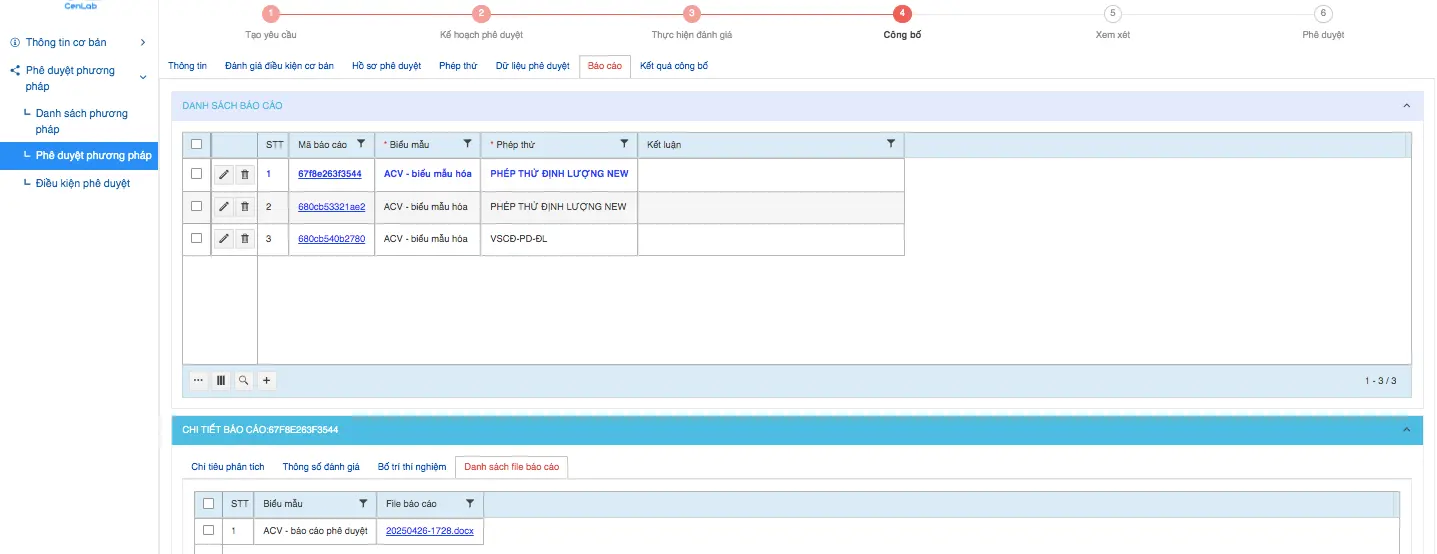This screenshot has height=554, width=1437.
Task: Go to step 4 Công bố
Action: [x=902, y=13]
